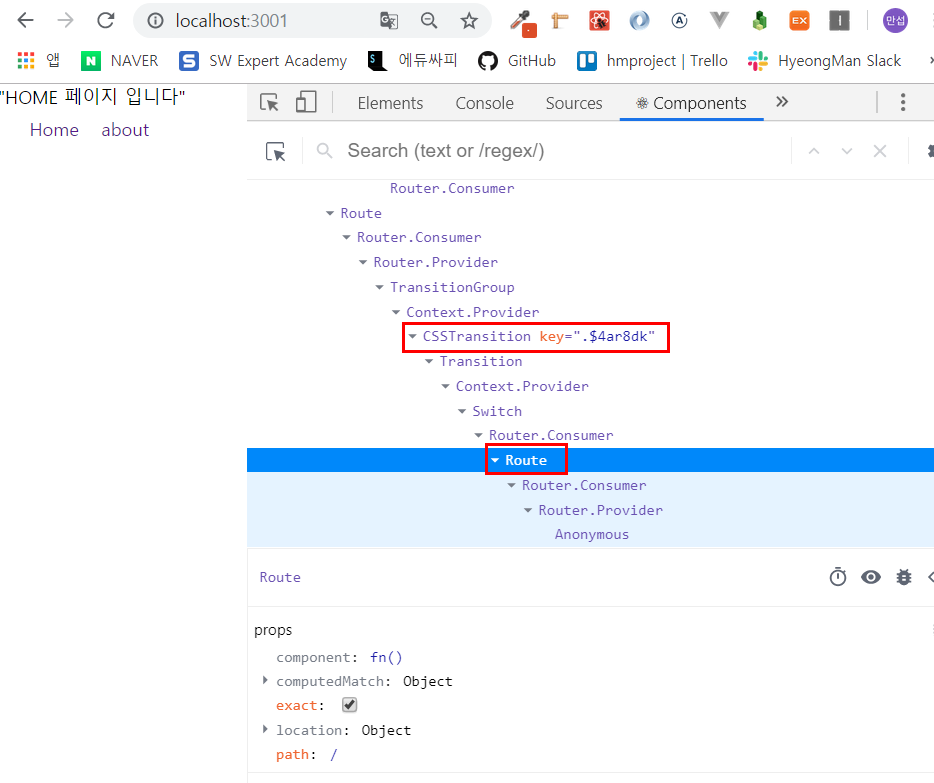Click the suspend stopwatch icon for Route
This screenshot has height=783, width=934.
(x=838, y=577)
